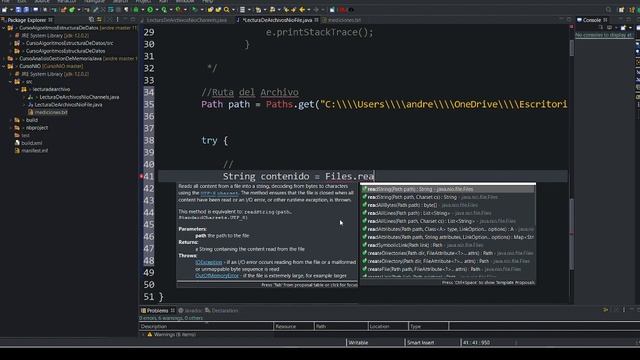Screen dimensions: 640x360
Task: Click the Open Console icon in Console toolbar
Action: pos(623,27)
